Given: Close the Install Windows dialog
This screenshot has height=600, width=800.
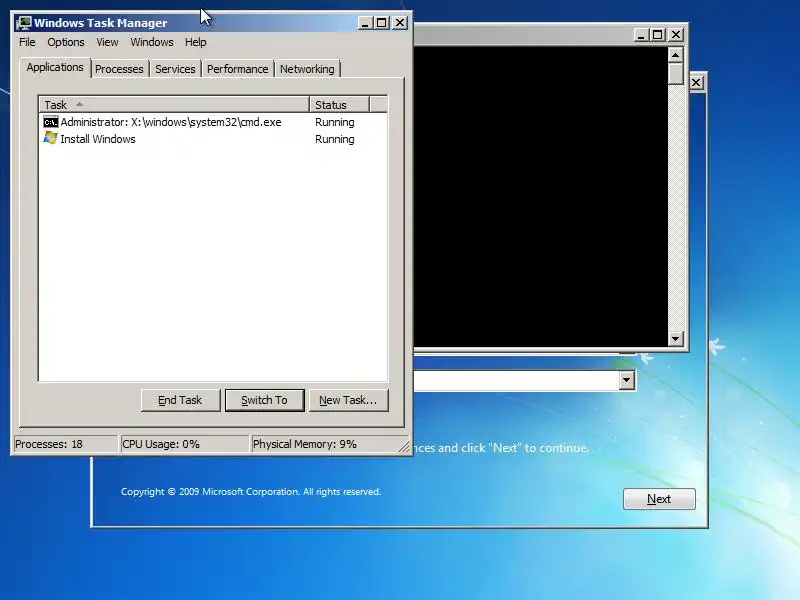Looking at the screenshot, I should coord(696,83).
